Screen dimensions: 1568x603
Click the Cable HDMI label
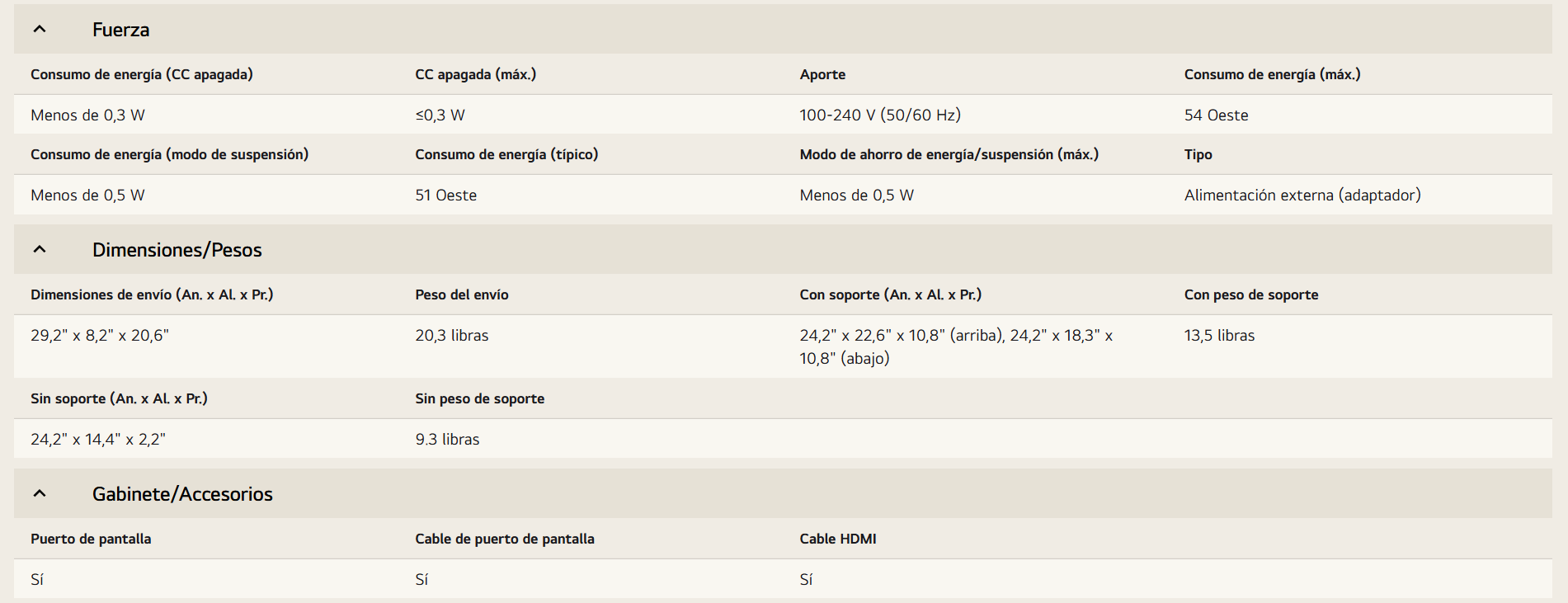(x=838, y=539)
